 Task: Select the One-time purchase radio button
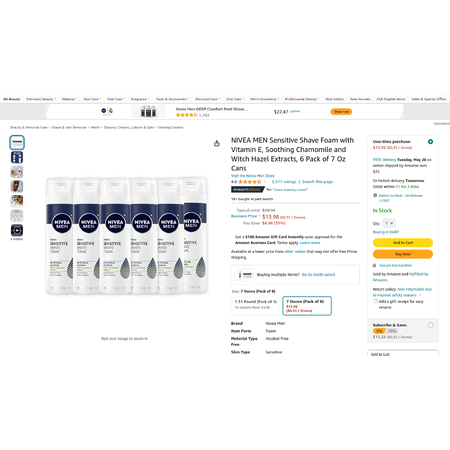pyautogui.click(x=430, y=142)
